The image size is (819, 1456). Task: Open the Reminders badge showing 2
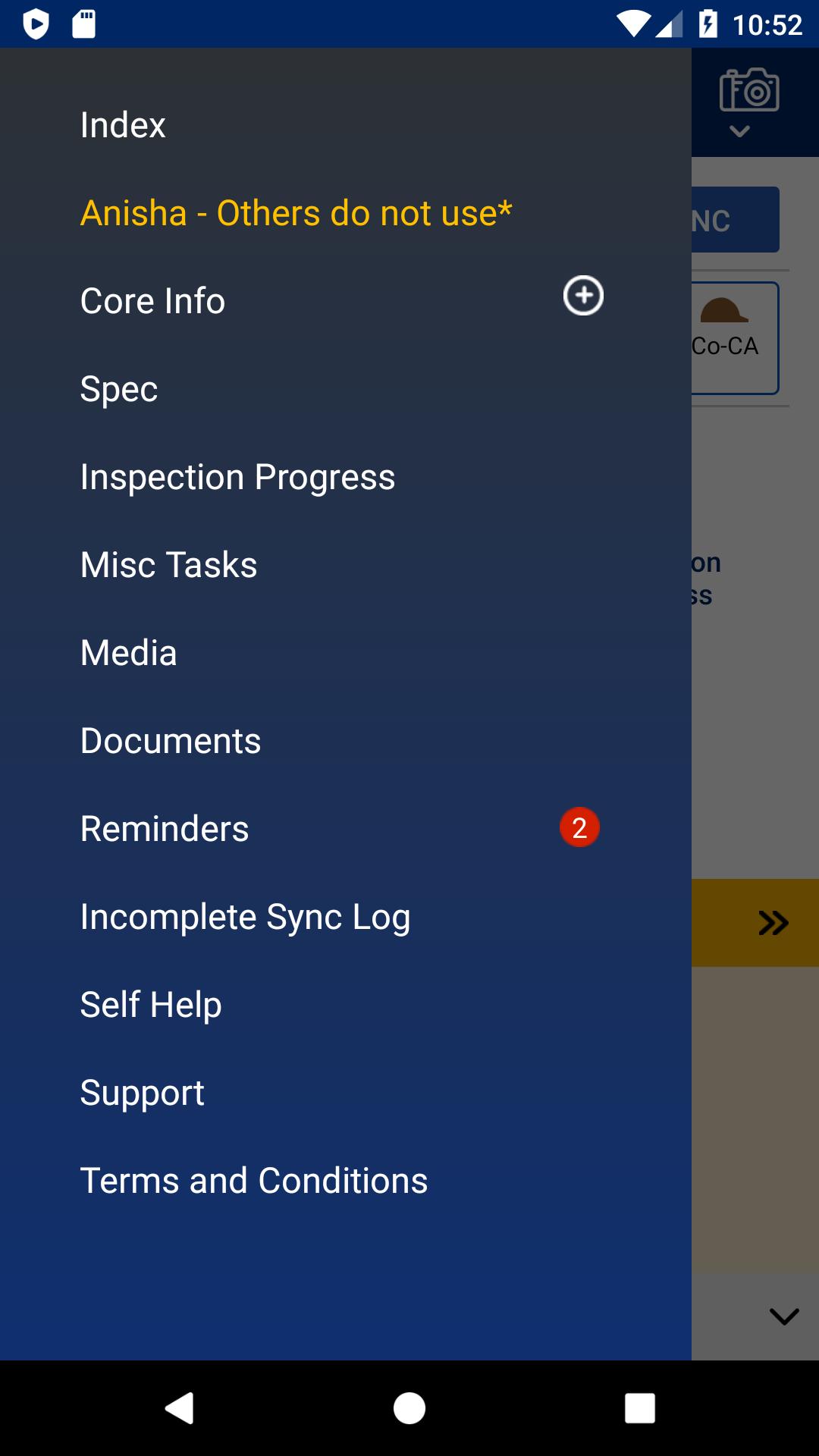[x=579, y=827]
